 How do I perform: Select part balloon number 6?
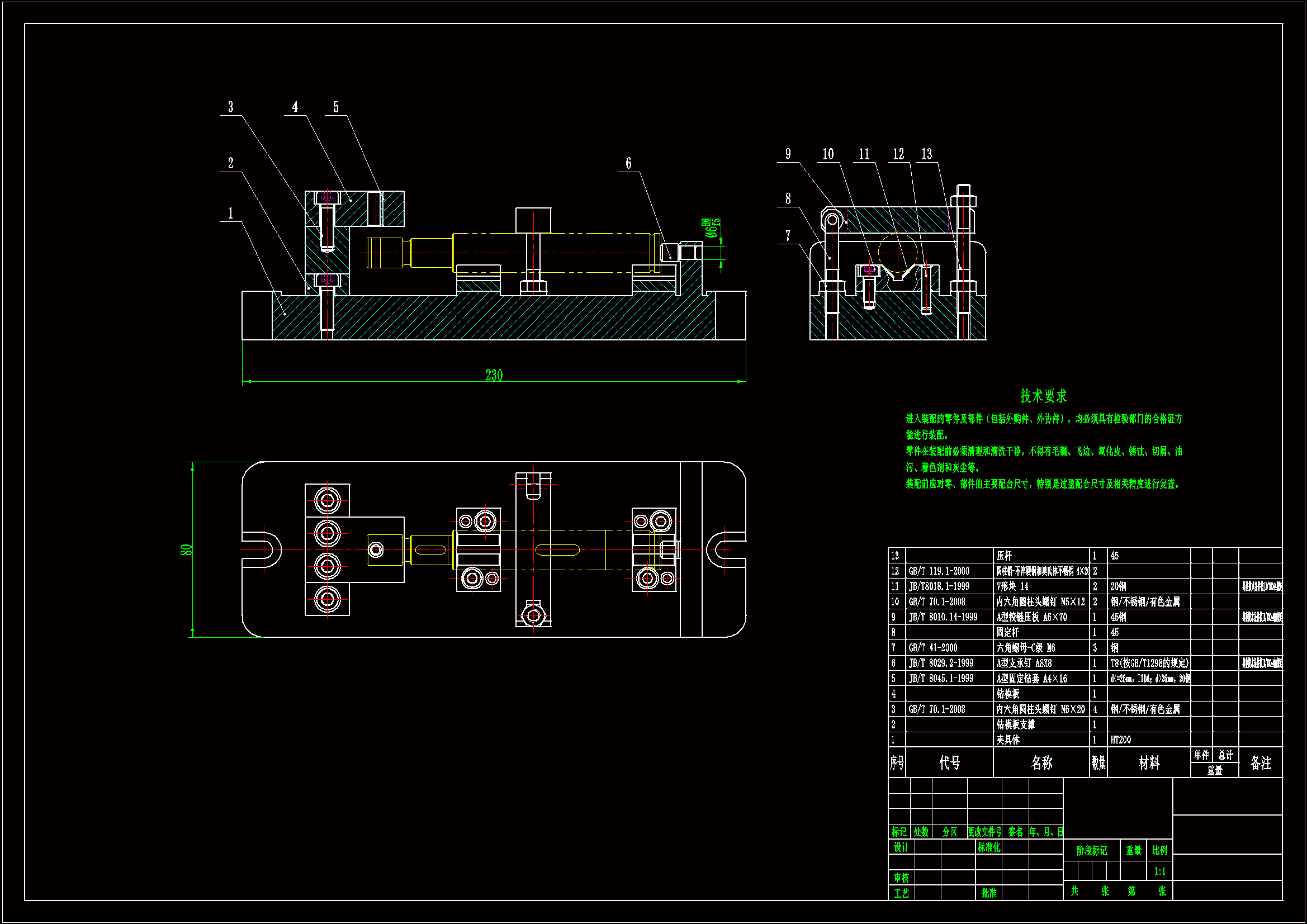click(x=628, y=164)
